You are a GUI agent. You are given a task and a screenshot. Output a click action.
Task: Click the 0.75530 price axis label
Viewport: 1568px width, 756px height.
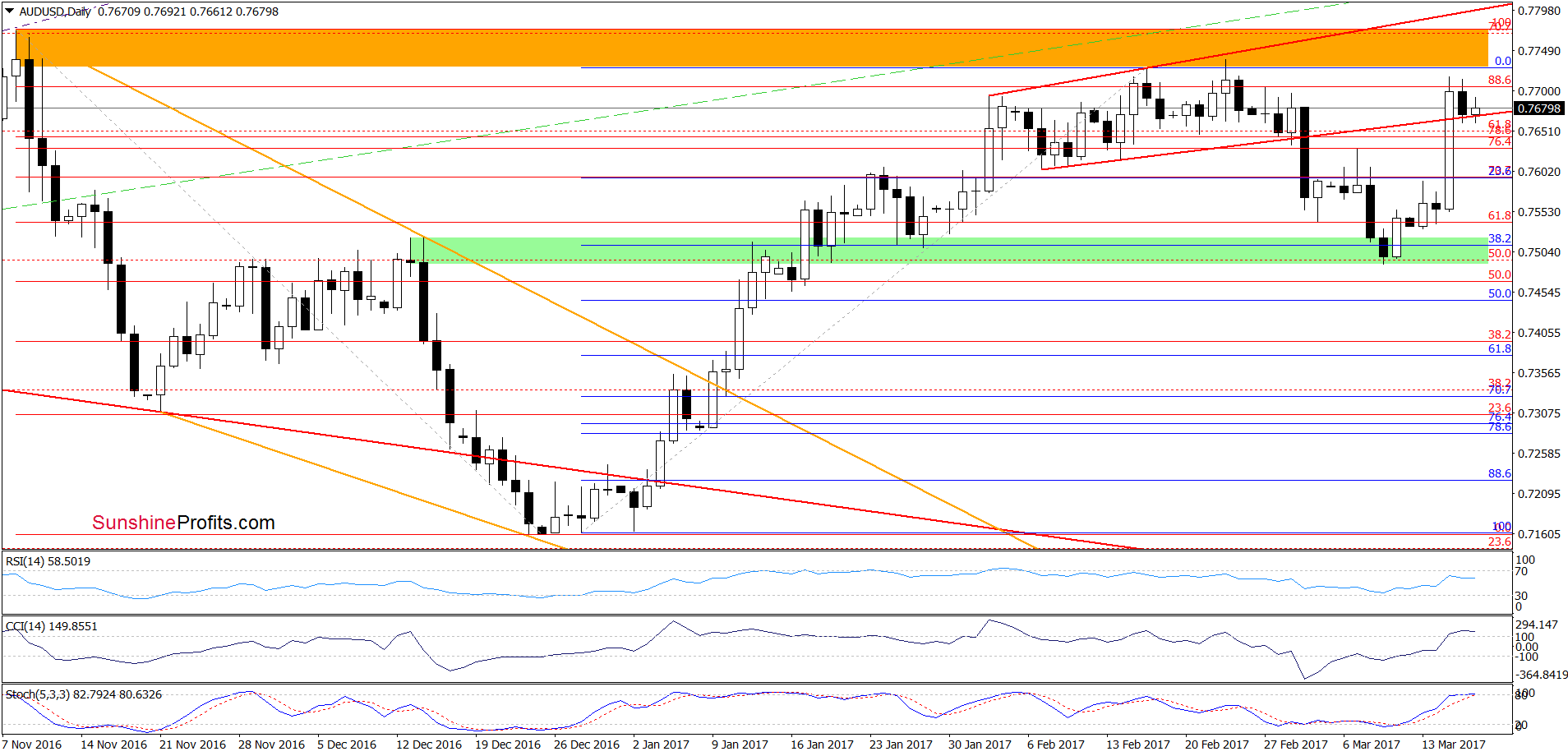(1538, 212)
